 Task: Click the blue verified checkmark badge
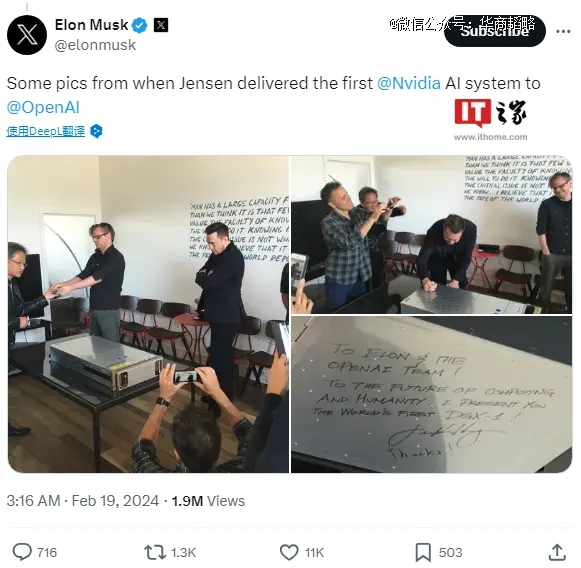pos(140,25)
